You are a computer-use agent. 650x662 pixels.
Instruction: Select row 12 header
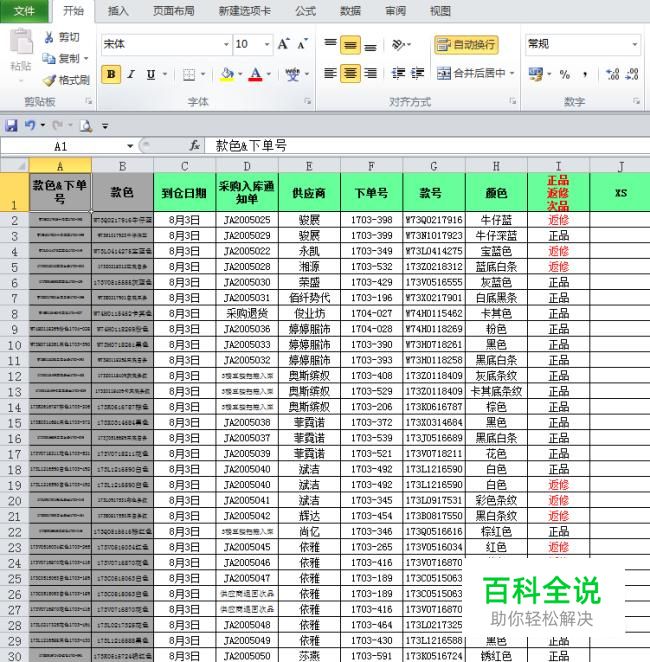coord(14,376)
